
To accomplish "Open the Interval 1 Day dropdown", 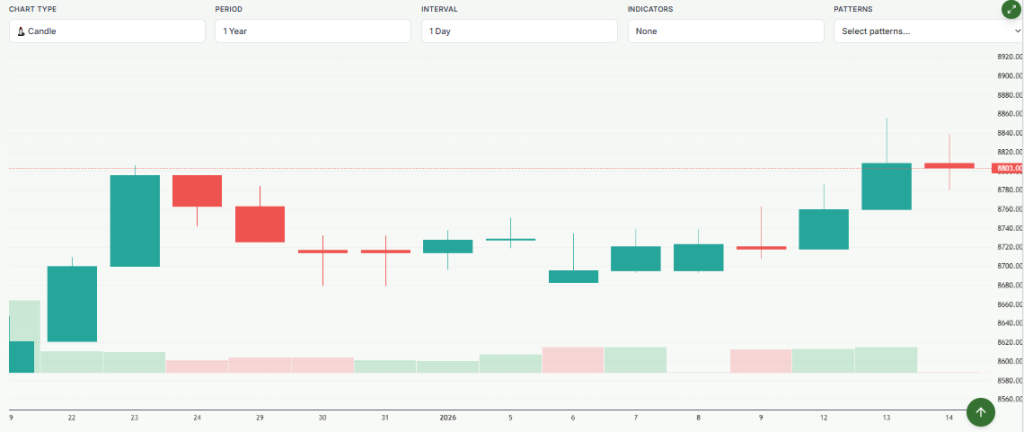I will (519, 31).
